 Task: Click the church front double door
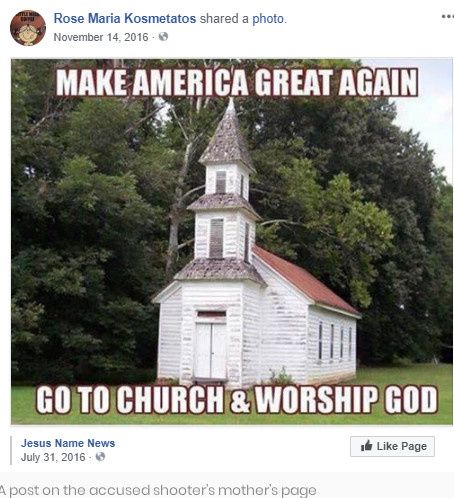pyautogui.click(x=211, y=351)
